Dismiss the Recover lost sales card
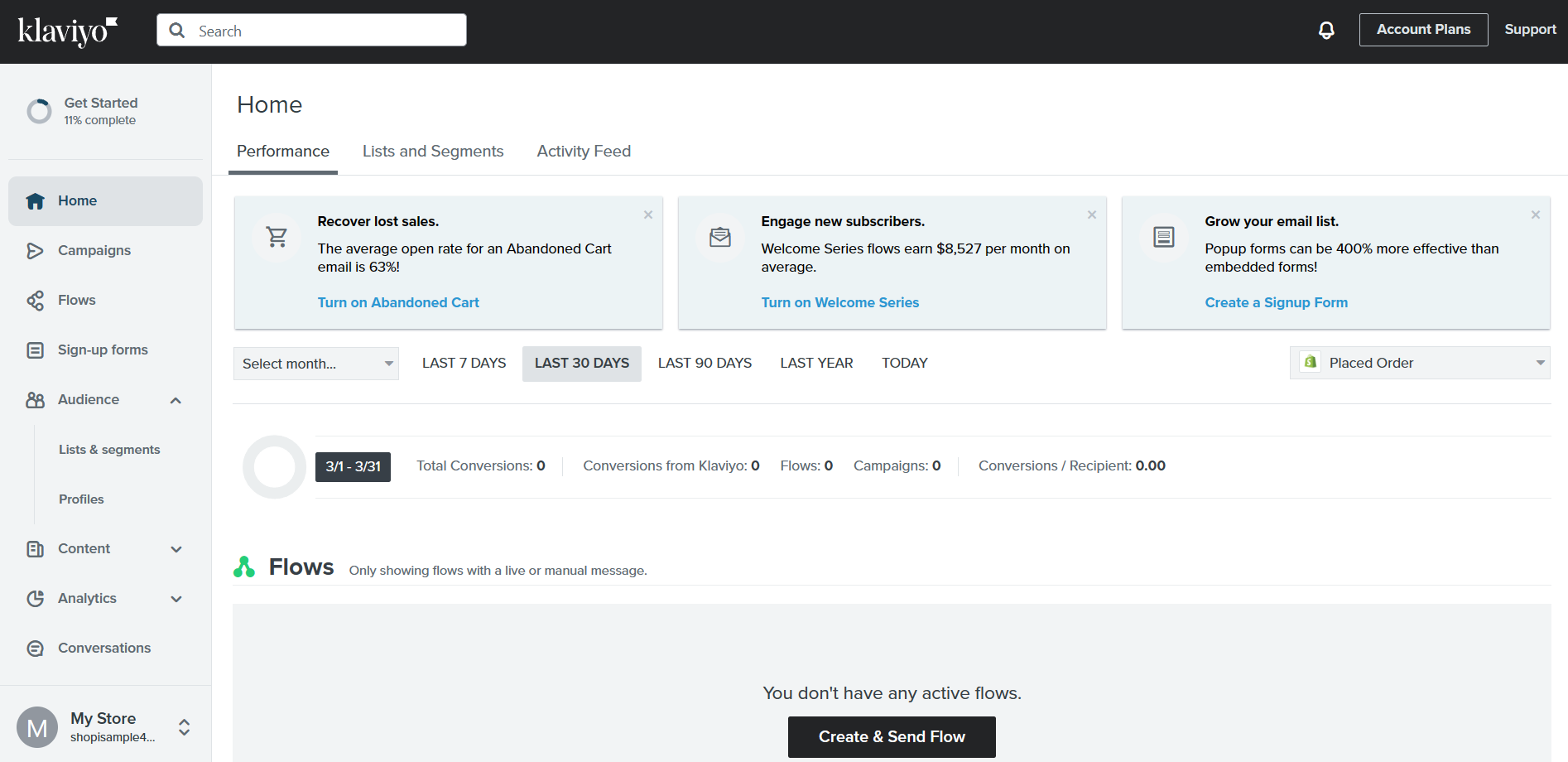 (648, 215)
